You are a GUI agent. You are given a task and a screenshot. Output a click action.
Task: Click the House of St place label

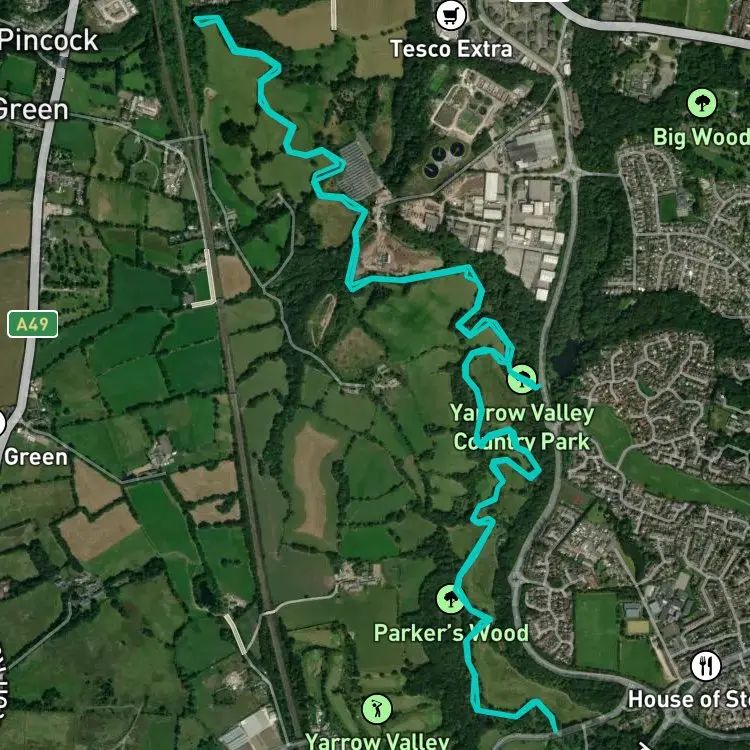pyautogui.click(x=689, y=699)
